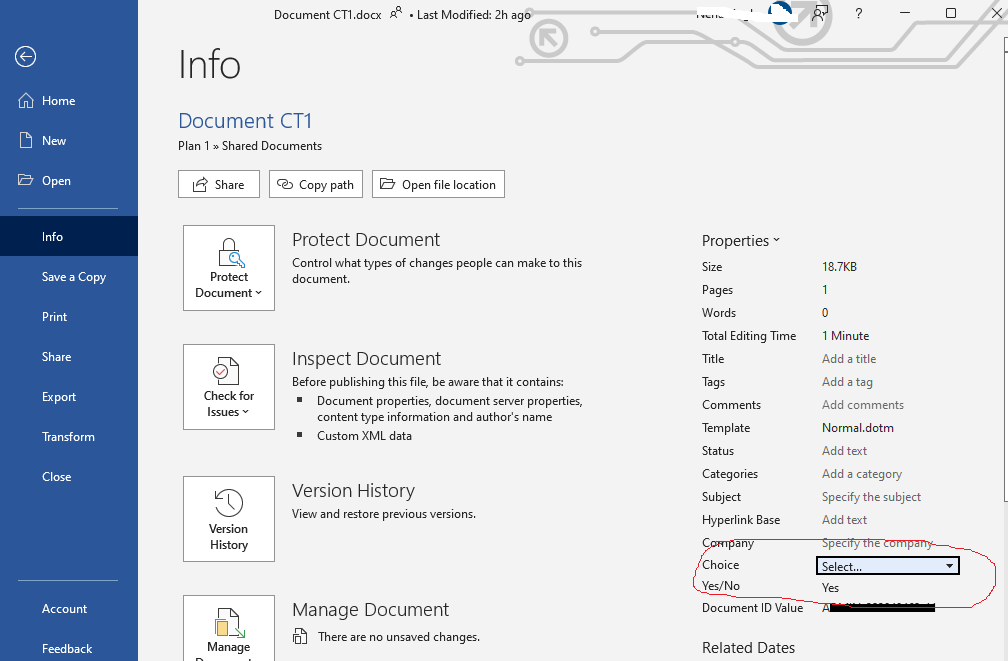Click the Plan 1 » Shared Documents path
Image resolution: width=1008 pixels, height=661 pixels.
[250, 146]
